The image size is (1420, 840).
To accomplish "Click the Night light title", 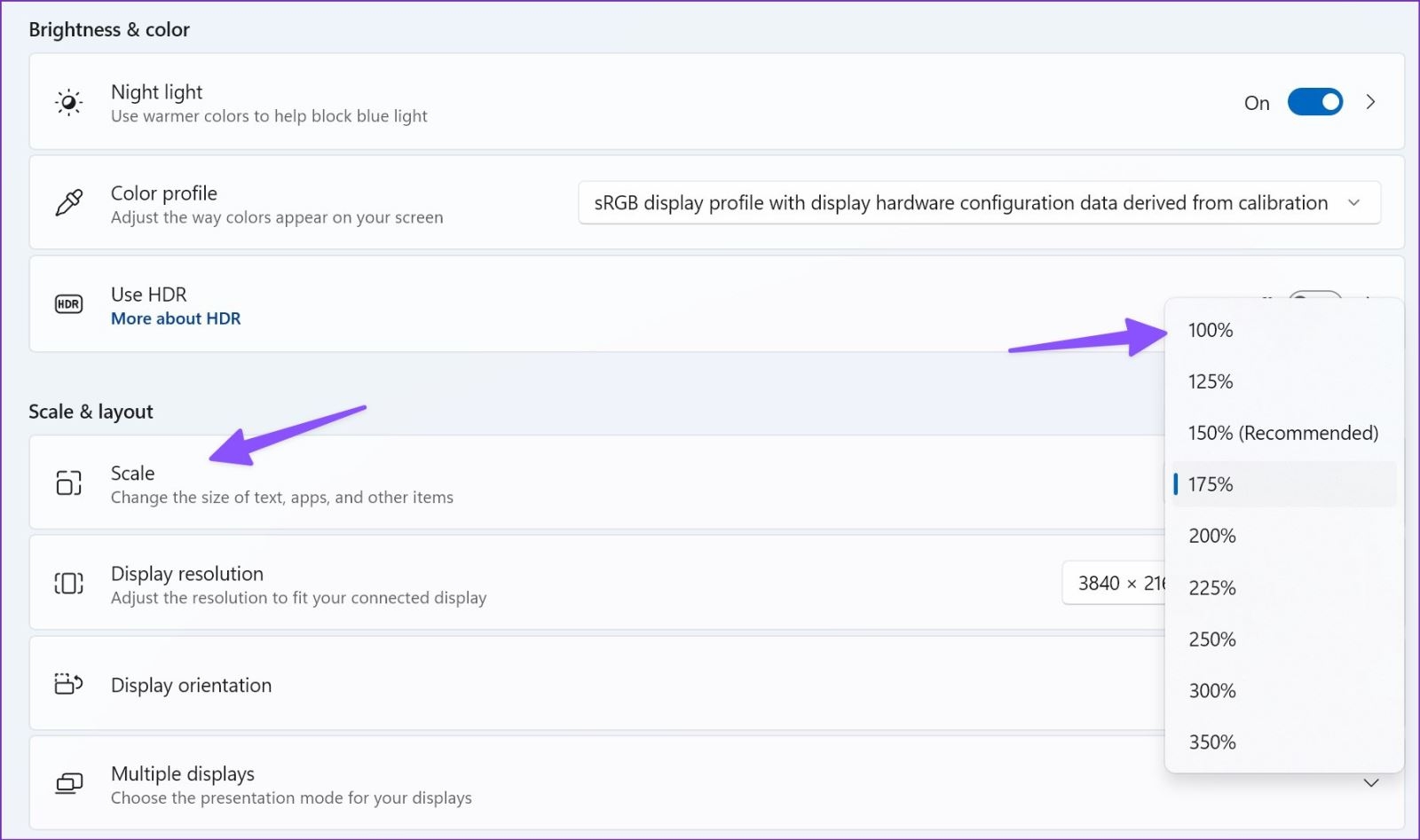I will coord(156,92).
